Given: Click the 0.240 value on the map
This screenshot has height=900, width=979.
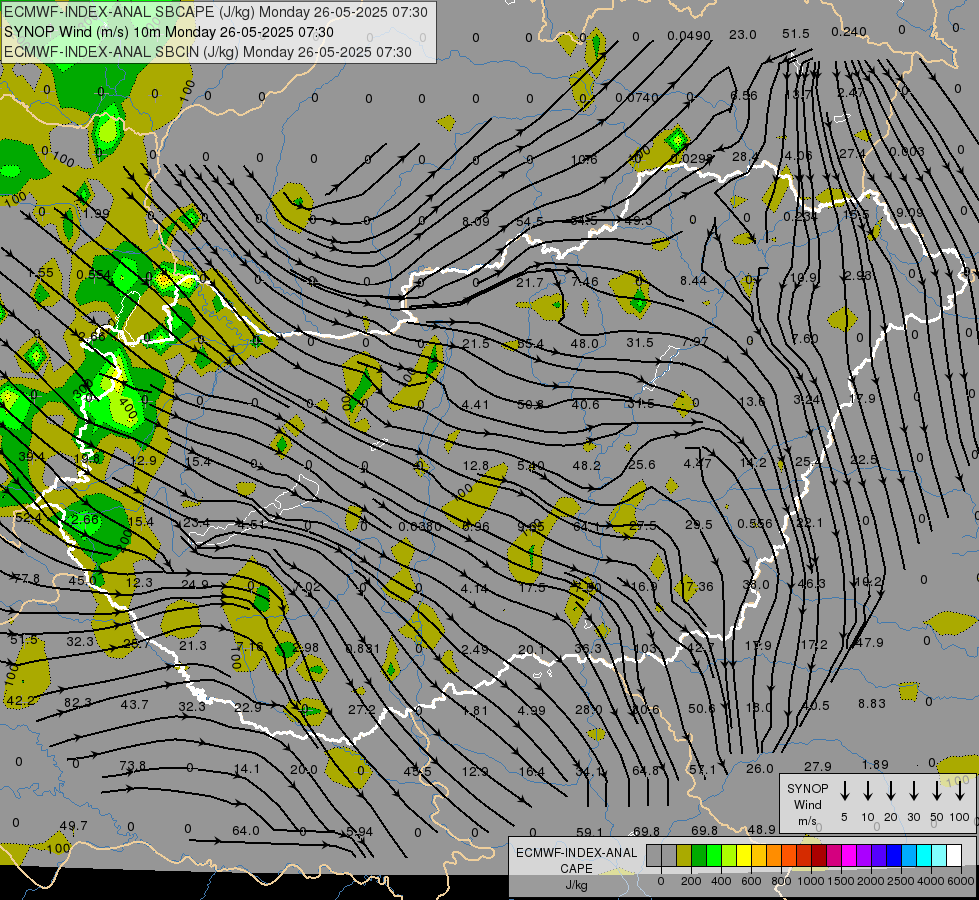Looking at the screenshot, I should pos(849,32).
